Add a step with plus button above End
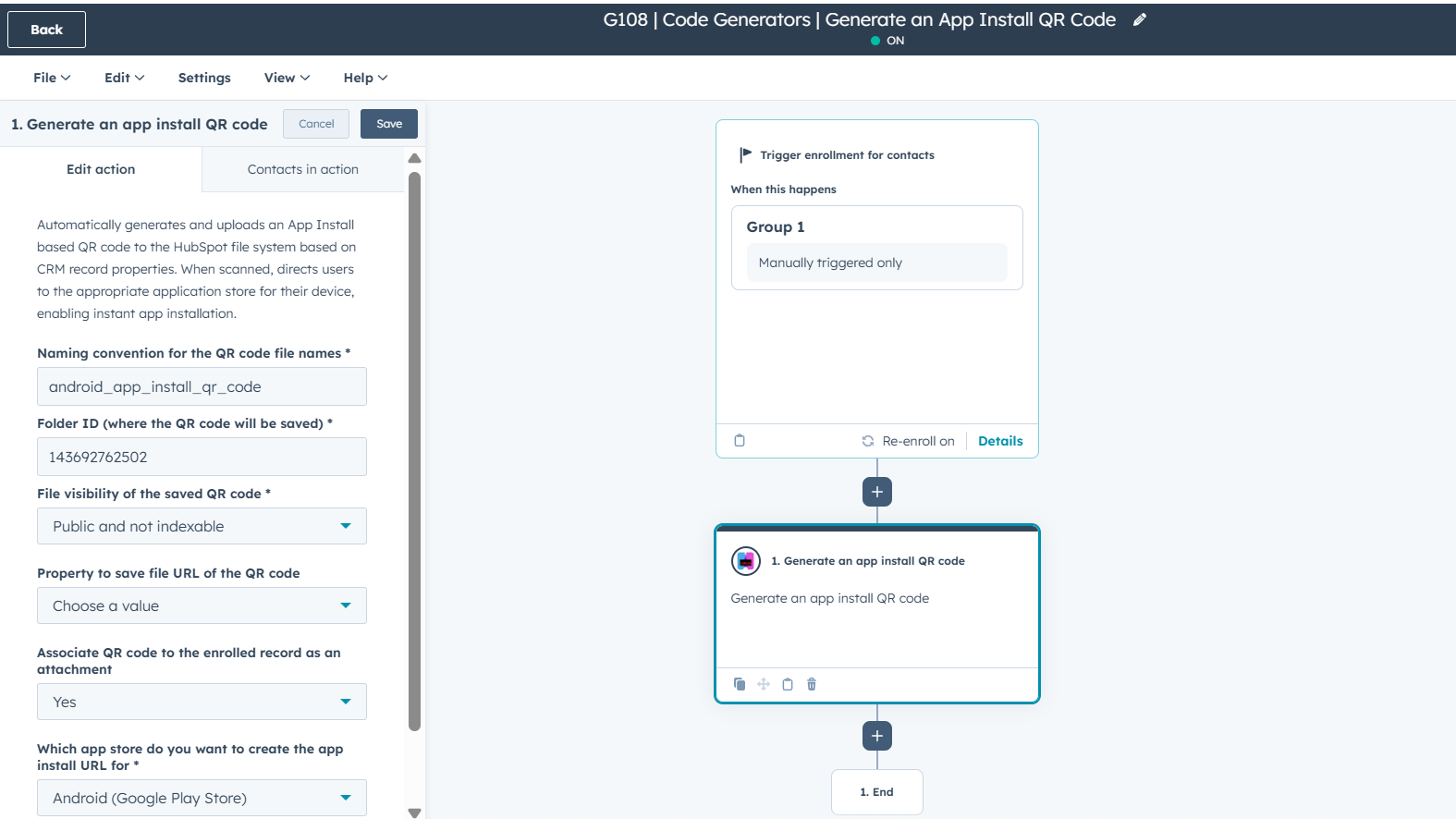1456x819 pixels. (877, 736)
